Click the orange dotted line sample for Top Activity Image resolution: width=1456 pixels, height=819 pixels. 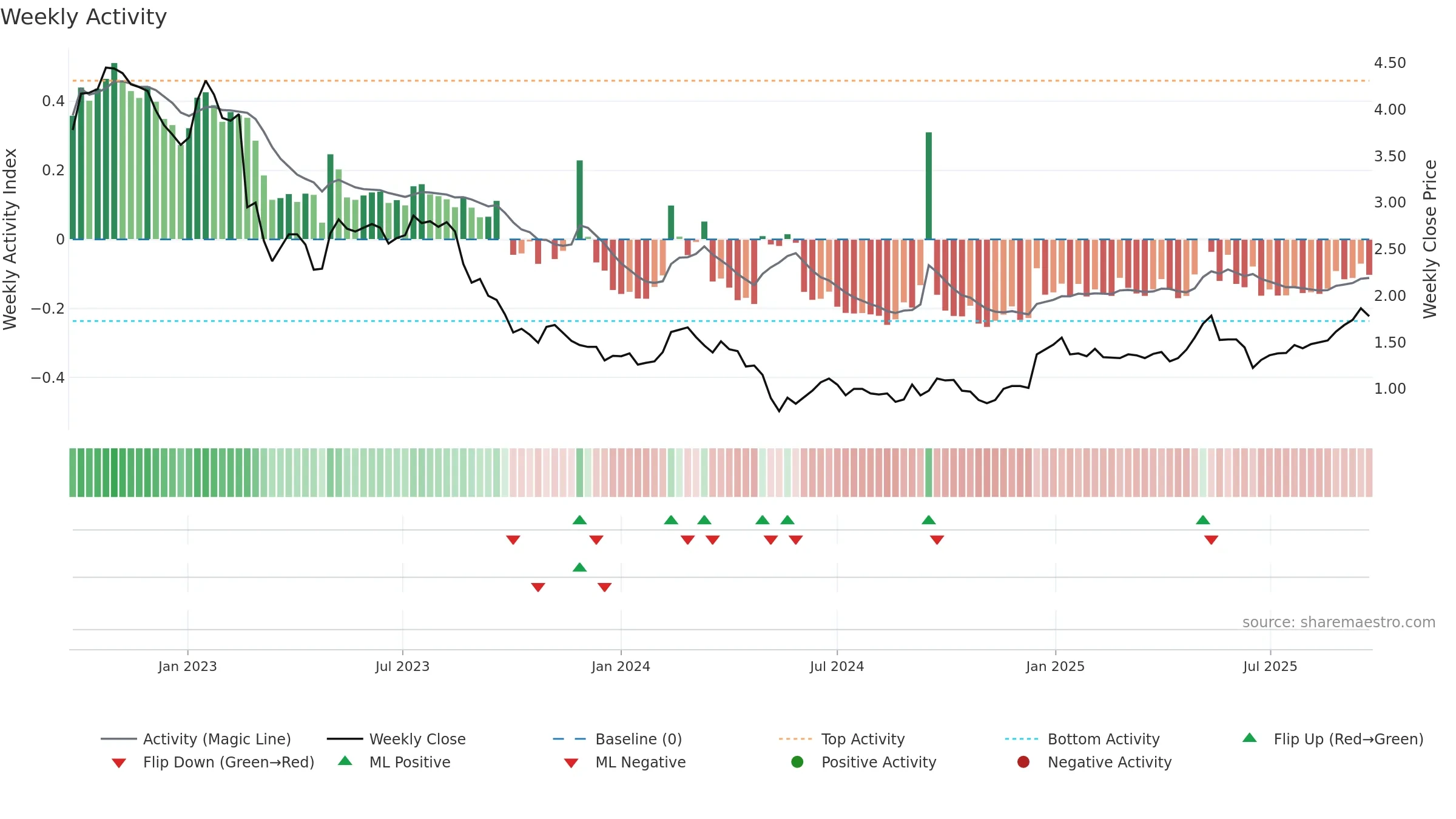[795, 739]
